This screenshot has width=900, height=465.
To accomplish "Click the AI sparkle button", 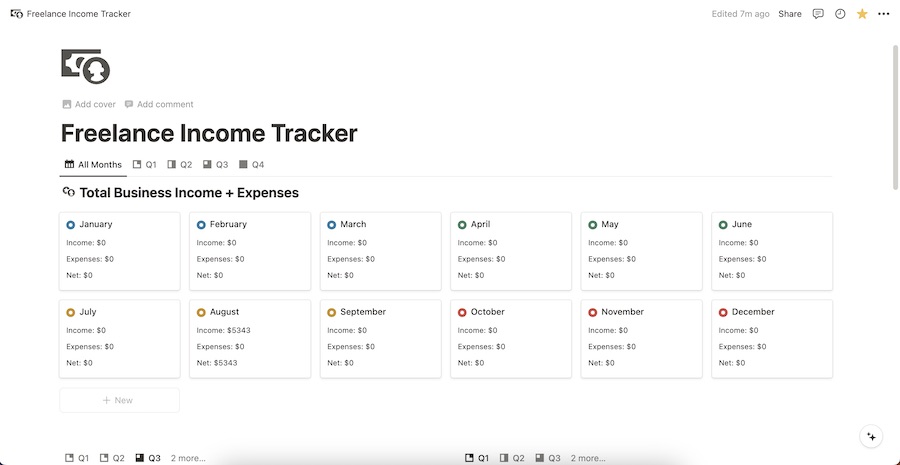I will 871,437.
